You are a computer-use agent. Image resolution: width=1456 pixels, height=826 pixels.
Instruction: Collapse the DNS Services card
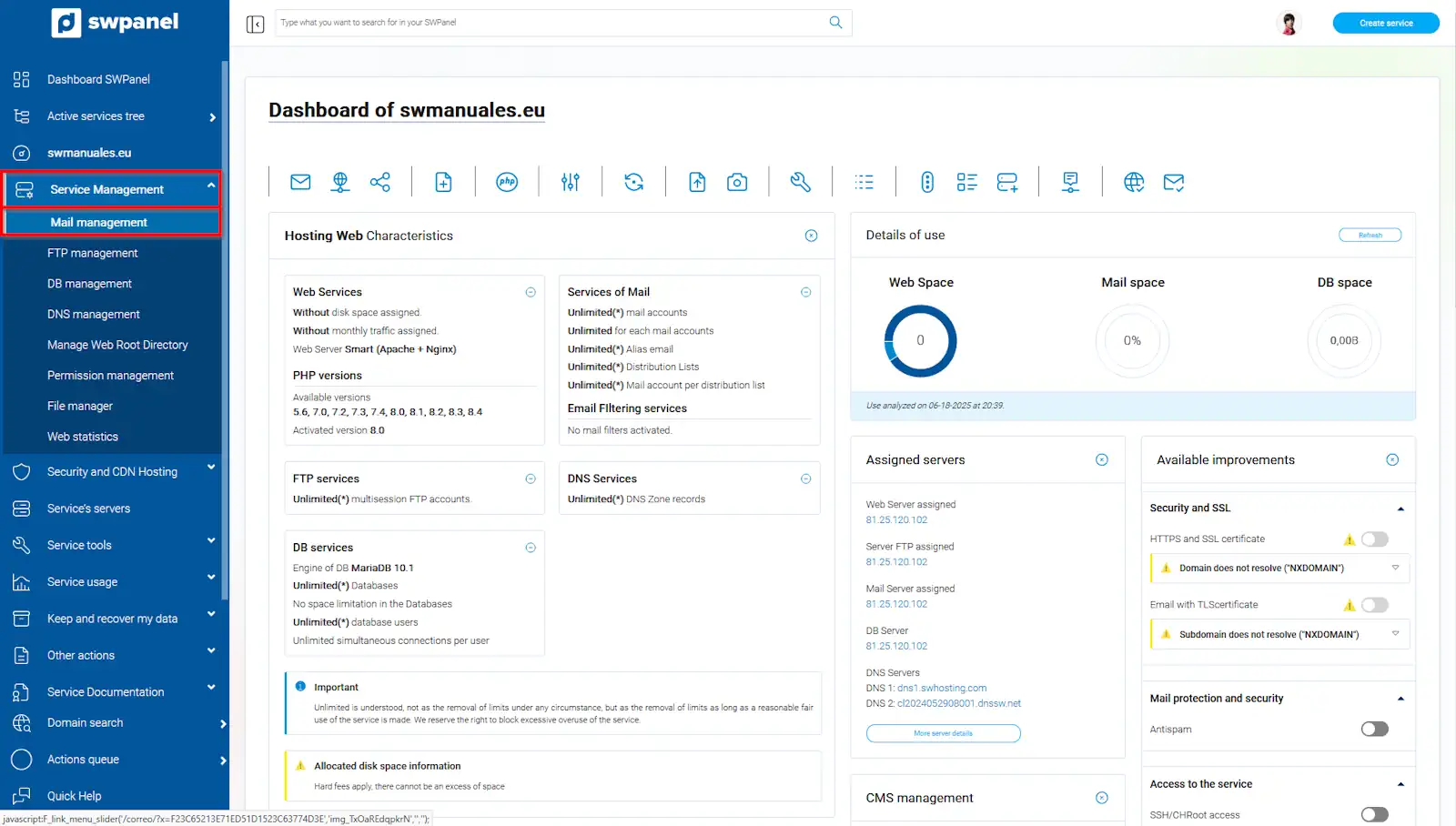click(805, 478)
